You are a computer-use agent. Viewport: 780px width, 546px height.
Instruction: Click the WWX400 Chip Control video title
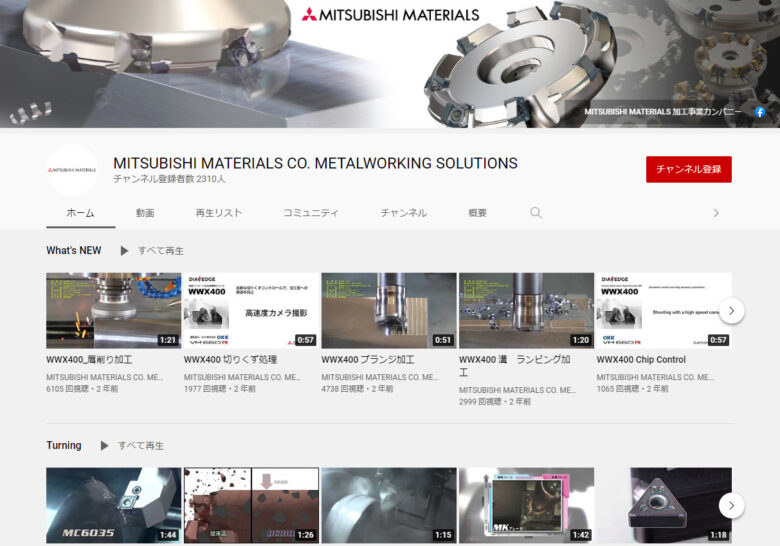coord(641,360)
